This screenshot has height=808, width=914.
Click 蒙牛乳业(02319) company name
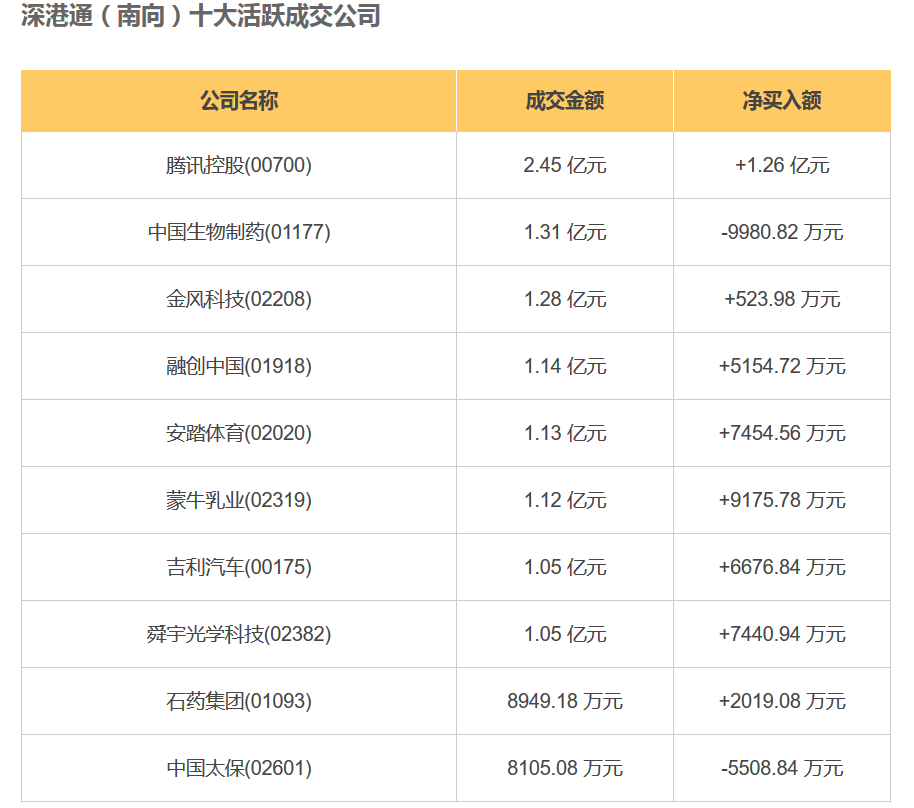(x=239, y=501)
